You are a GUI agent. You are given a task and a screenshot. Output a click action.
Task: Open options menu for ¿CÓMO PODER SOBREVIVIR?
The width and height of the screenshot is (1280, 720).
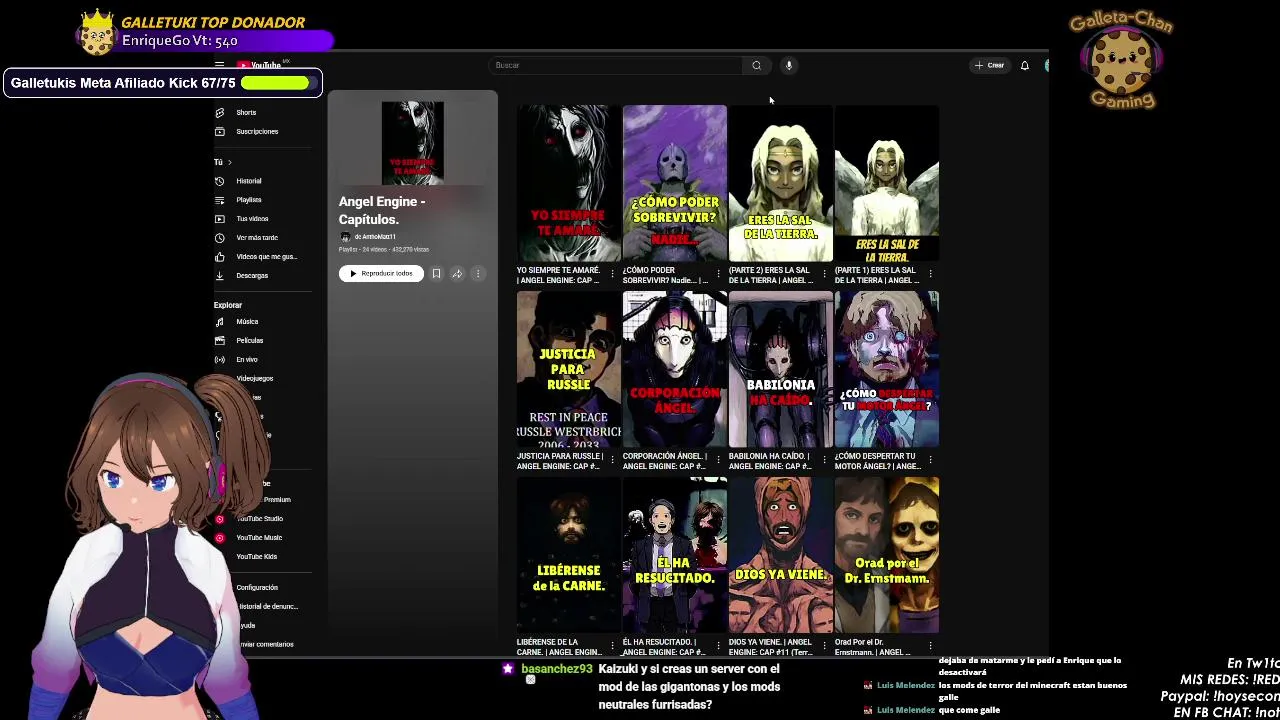[718, 274]
